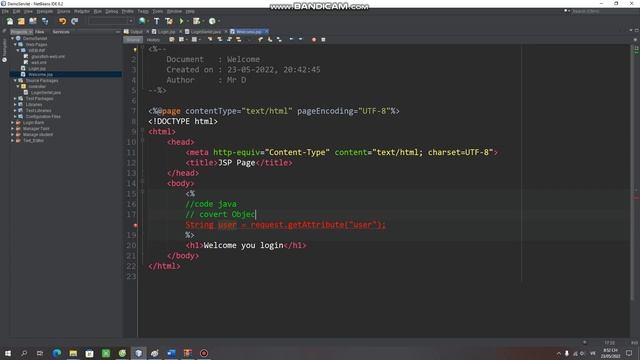The width and height of the screenshot is (640, 360).
Task: Switch to the Files panel tab
Action: point(40,31)
